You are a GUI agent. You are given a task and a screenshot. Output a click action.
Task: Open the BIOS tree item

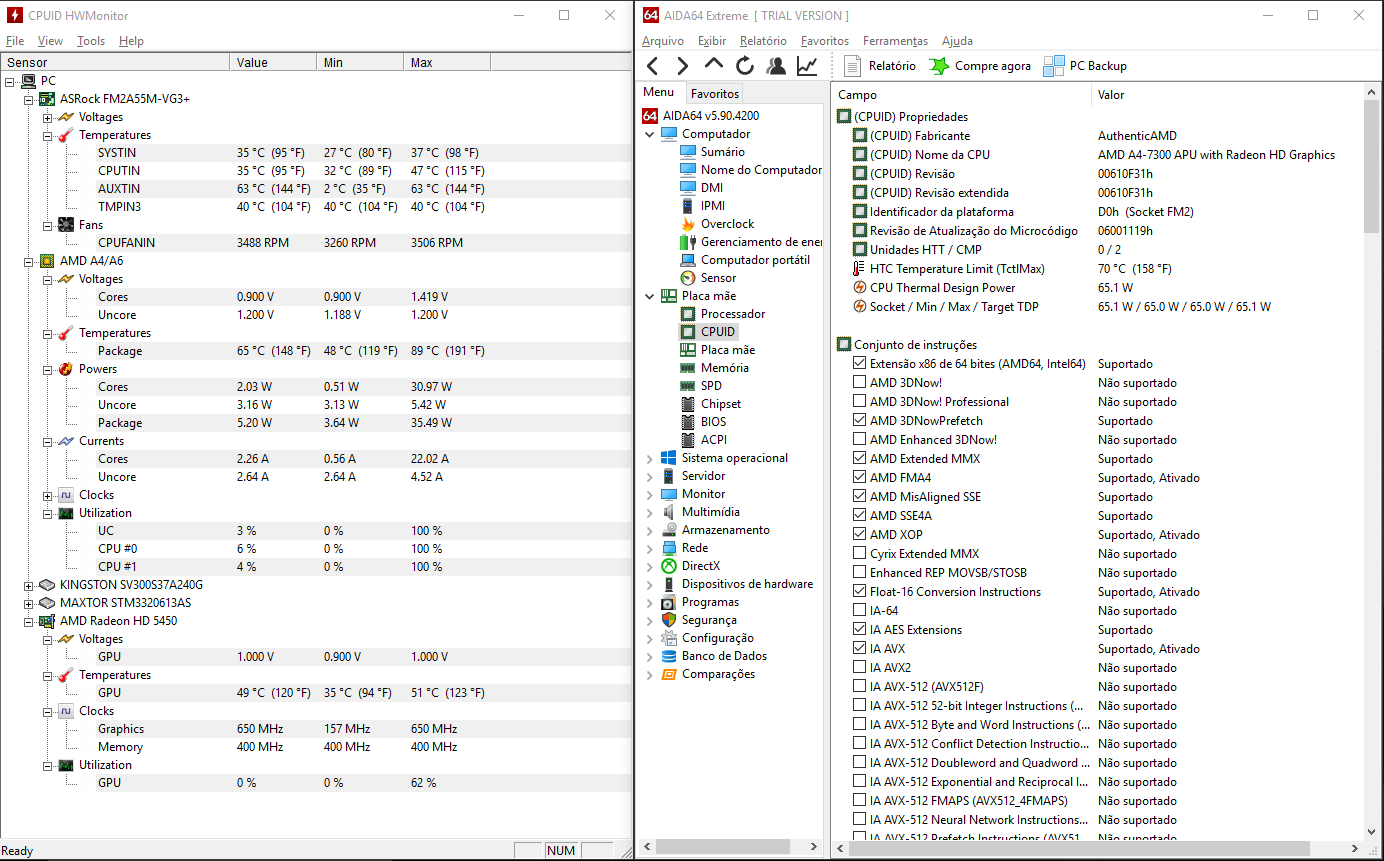(713, 422)
